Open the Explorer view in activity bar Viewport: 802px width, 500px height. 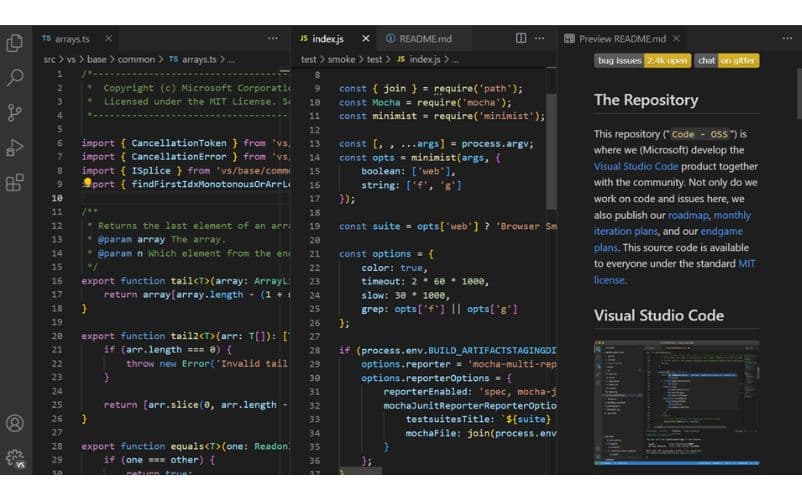(15, 42)
